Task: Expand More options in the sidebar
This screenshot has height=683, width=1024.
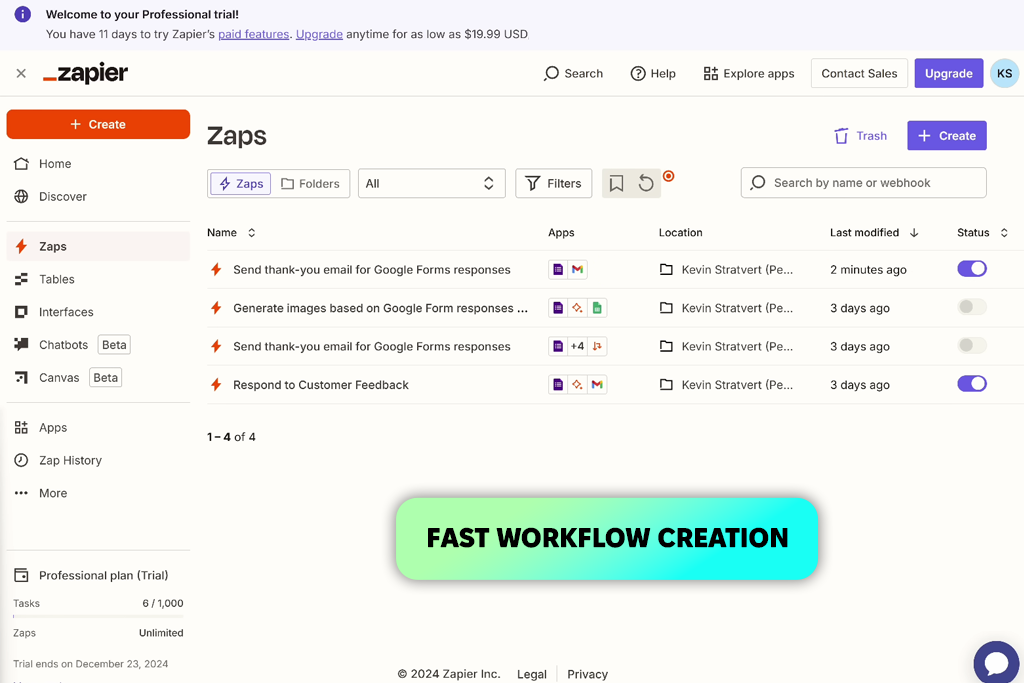Action: pos(98,493)
